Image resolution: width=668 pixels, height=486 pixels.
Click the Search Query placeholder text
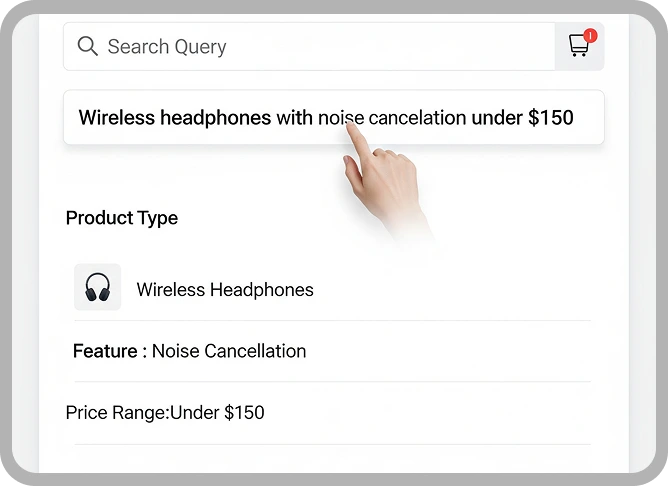point(167,46)
